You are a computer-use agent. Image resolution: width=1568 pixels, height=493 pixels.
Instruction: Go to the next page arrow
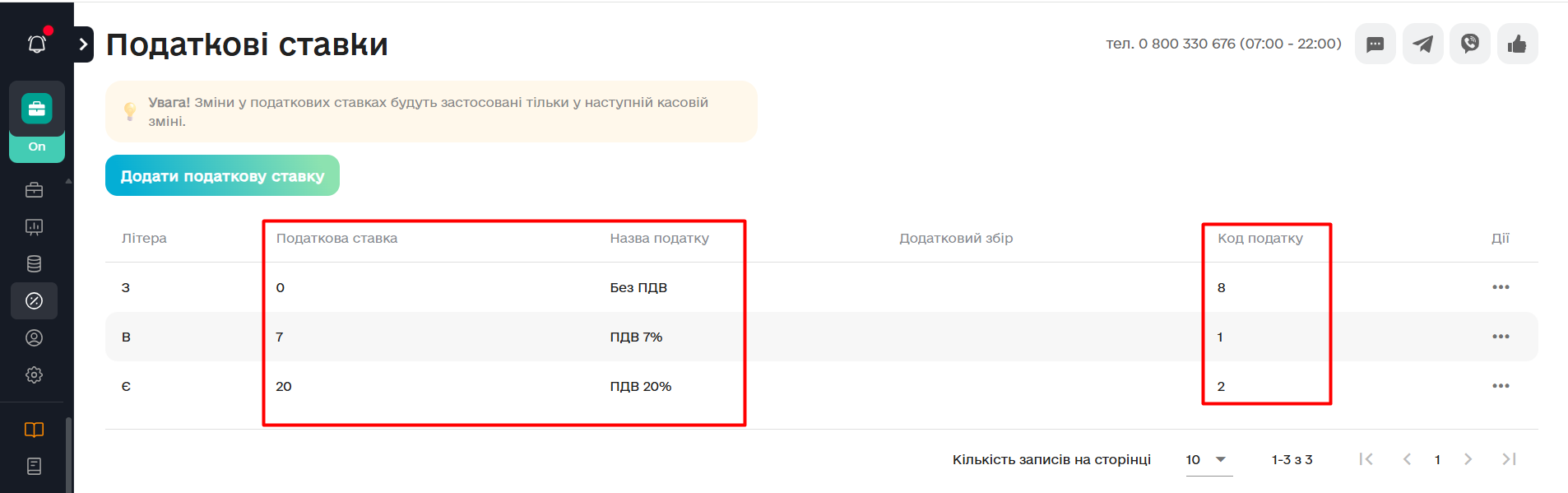coord(1468,459)
